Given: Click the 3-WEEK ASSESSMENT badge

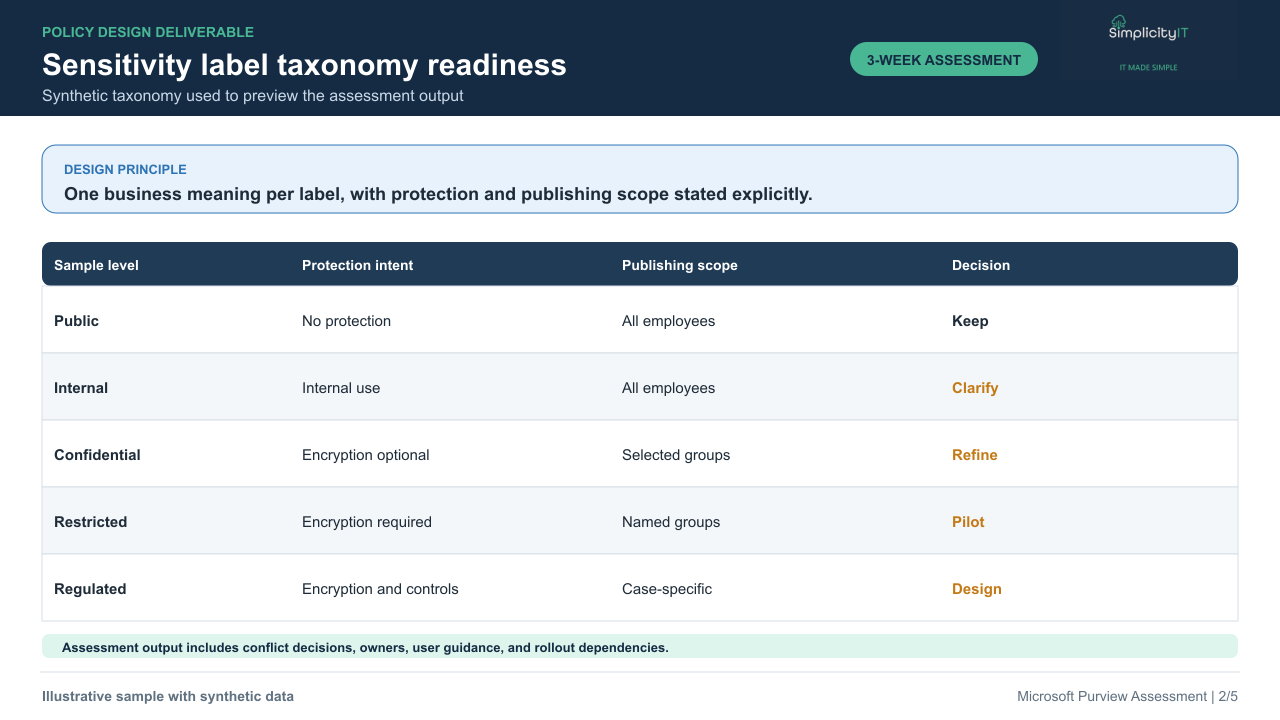Looking at the screenshot, I should (944, 59).
